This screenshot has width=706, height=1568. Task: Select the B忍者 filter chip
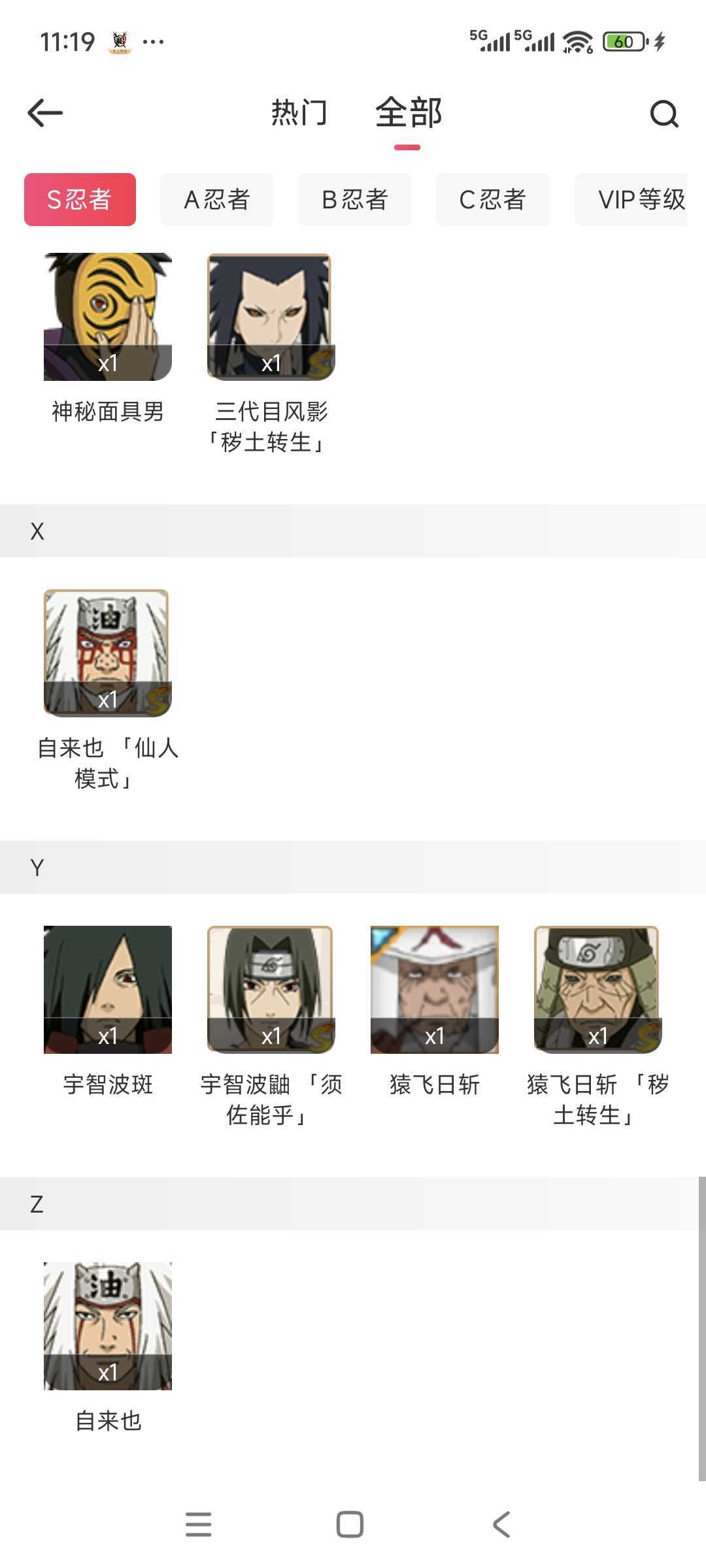(x=355, y=200)
